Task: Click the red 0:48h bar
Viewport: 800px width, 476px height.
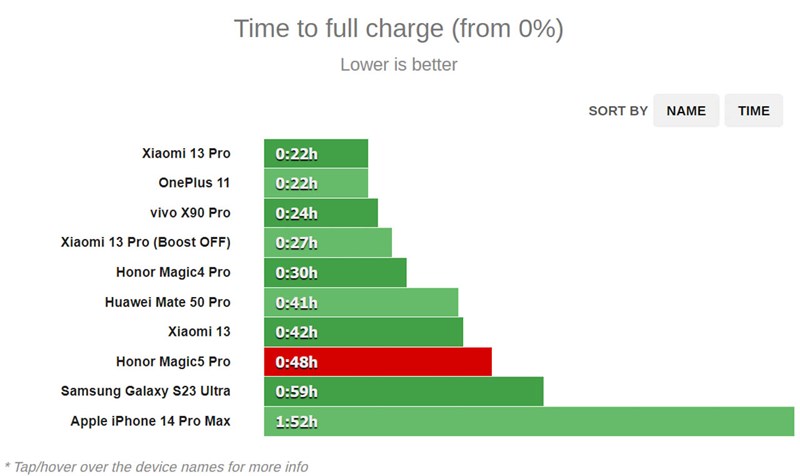Action: pyautogui.click(x=378, y=361)
